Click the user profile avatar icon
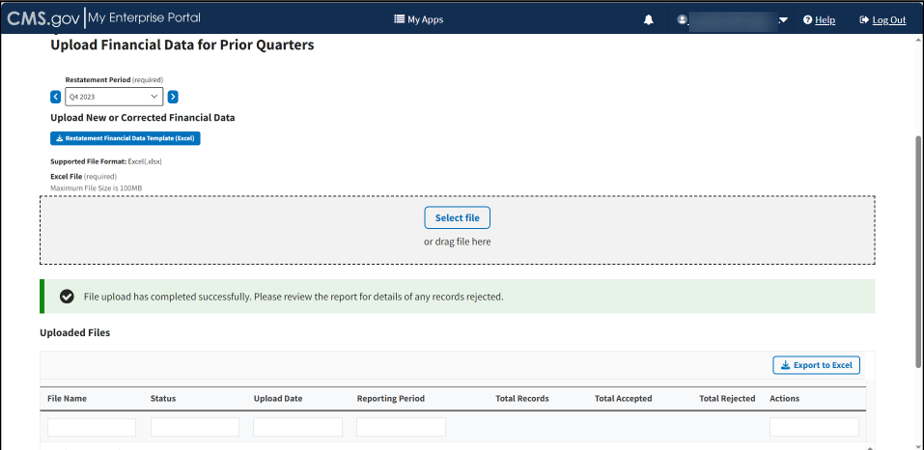Viewport: 924px width, 450px height. pyautogui.click(x=682, y=20)
